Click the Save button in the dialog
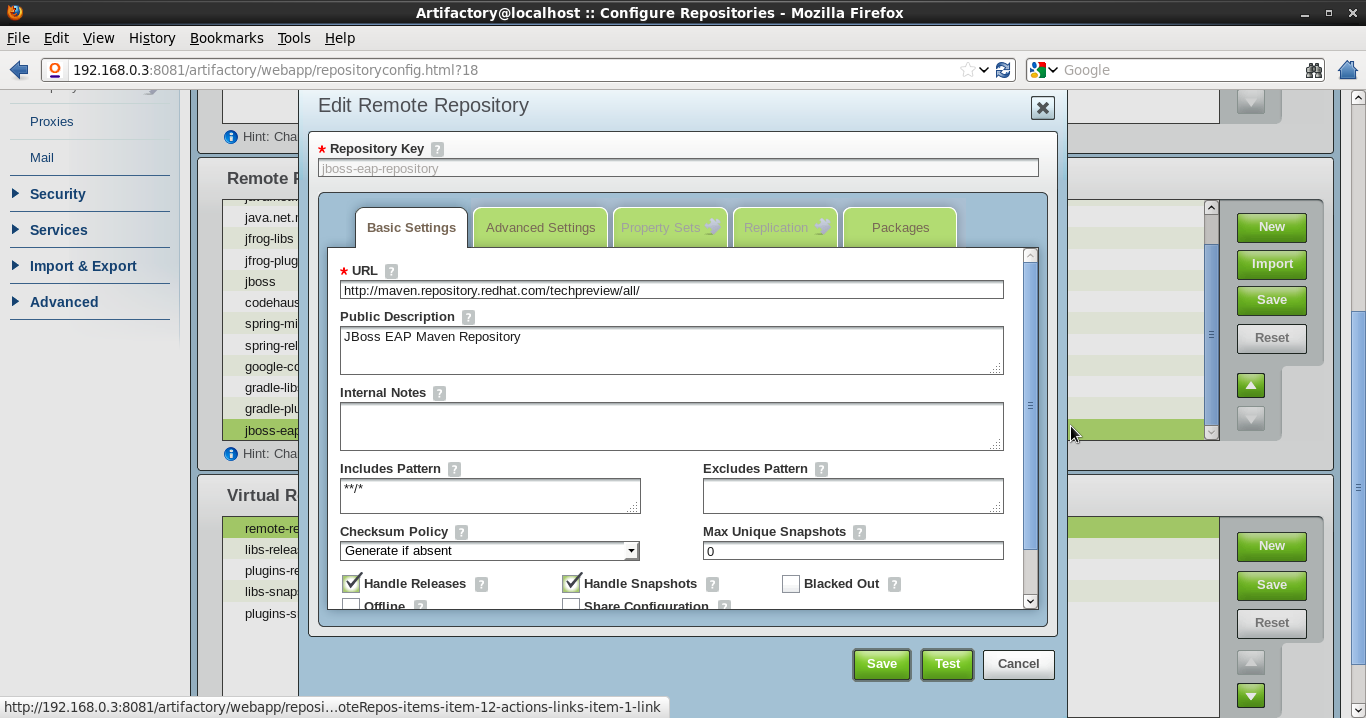The width and height of the screenshot is (1366, 718). coord(882,664)
